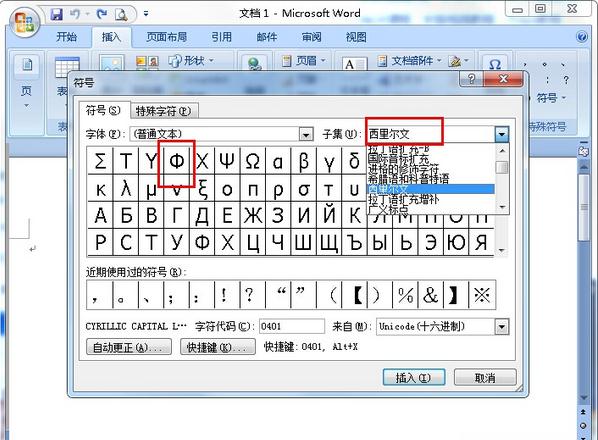
Task: Open the 页面布局 ribbon tab
Action: click(x=166, y=37)
